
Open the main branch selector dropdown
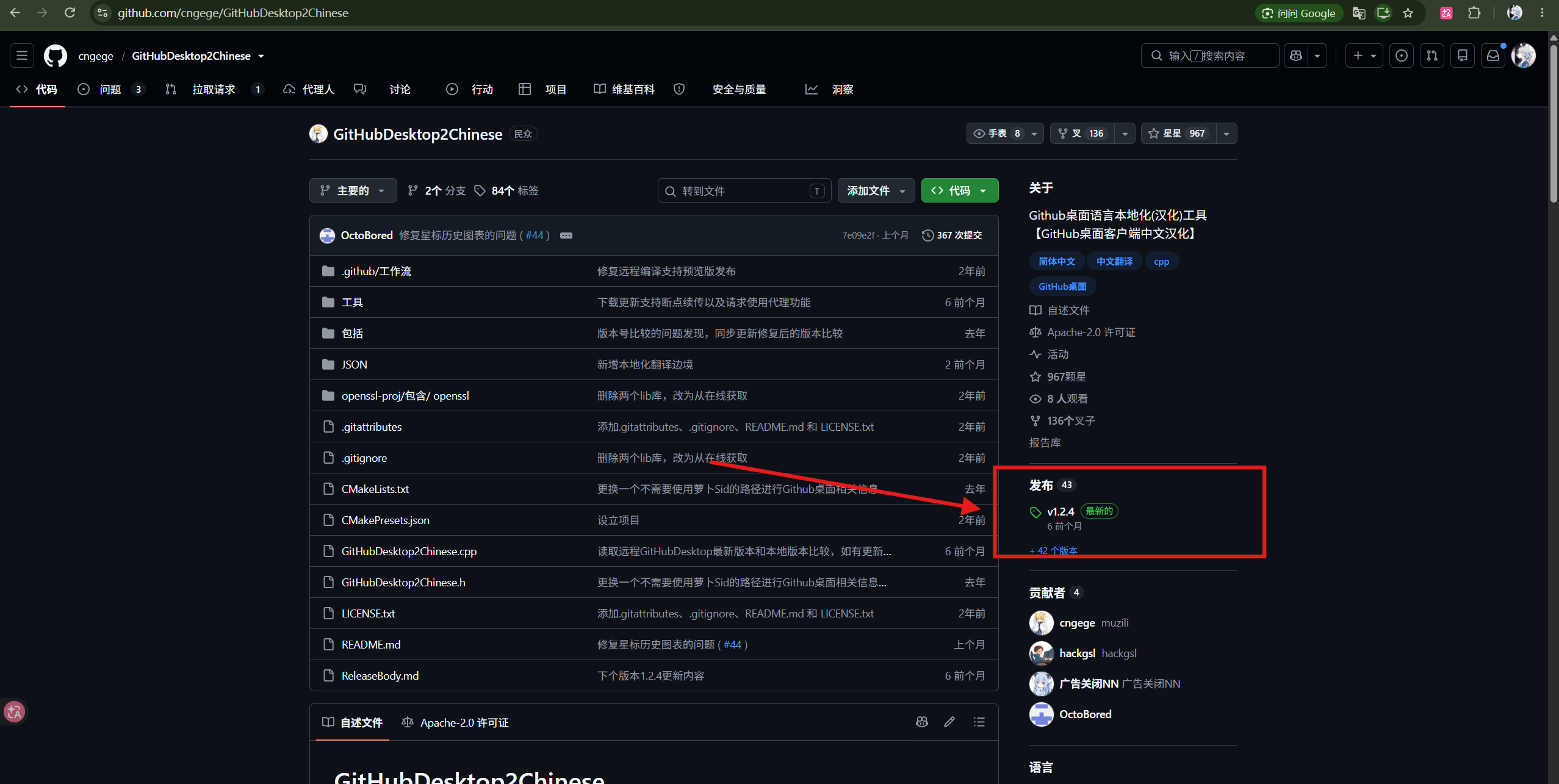point(353,190)
